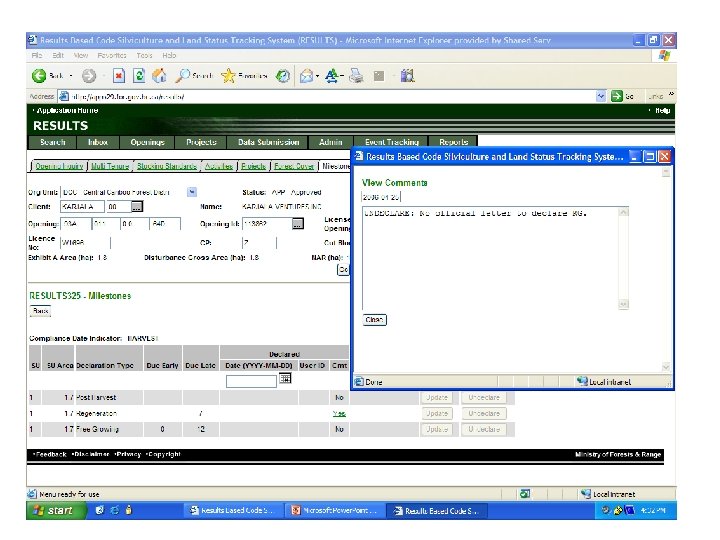This screenshot has width=720, height=540.
Task: Click Undeclare button in Regeneration row
Action: click(484, 413)
